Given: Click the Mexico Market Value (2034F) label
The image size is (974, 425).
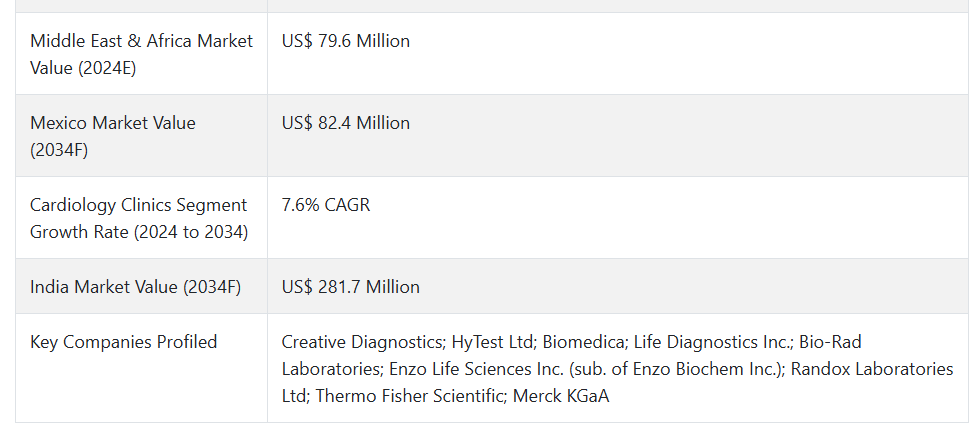Looking at the screenshot, I should click(x=112, y=136).
